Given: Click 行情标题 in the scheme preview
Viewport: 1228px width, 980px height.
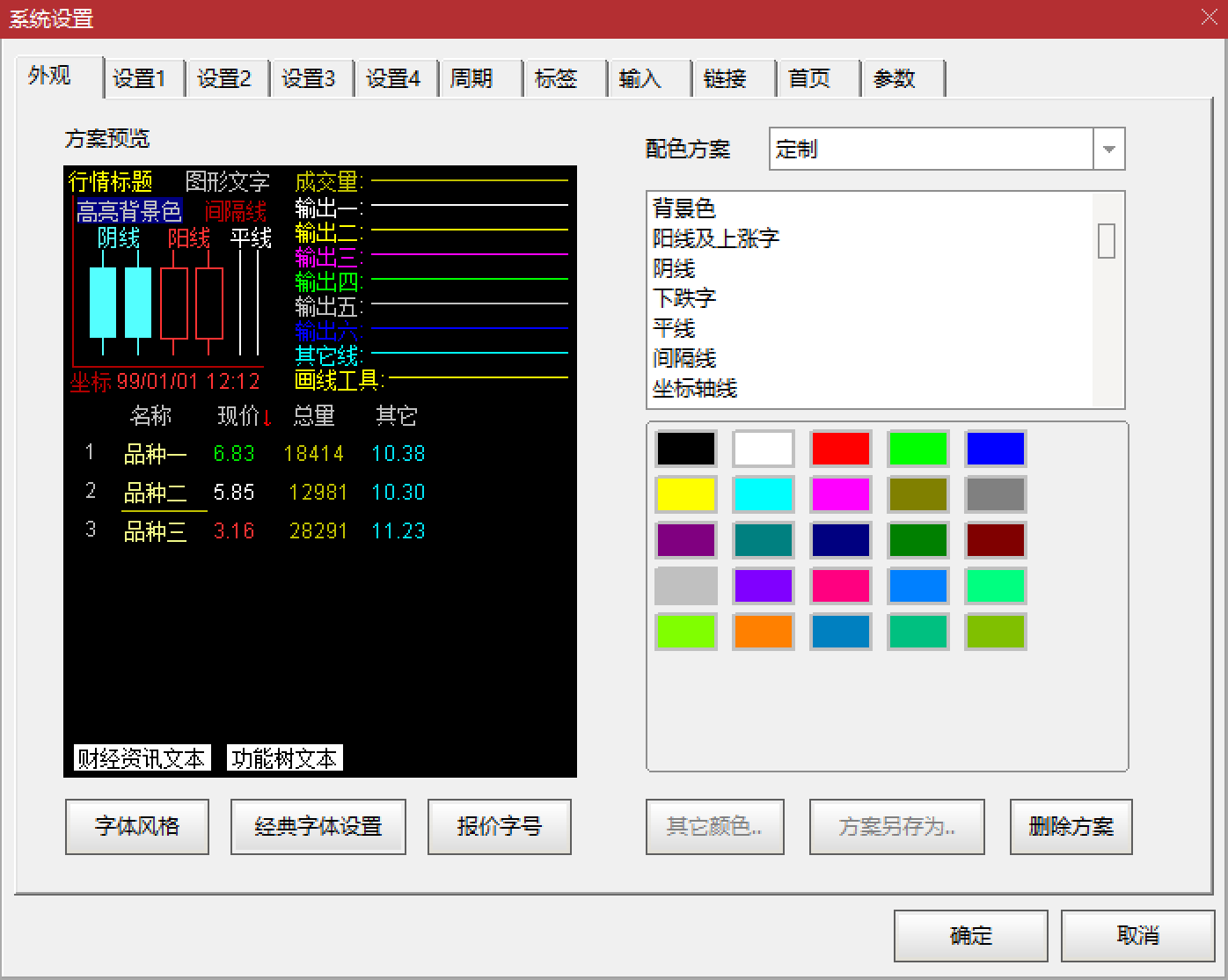Looking at the screenshot, I should 111,182.
